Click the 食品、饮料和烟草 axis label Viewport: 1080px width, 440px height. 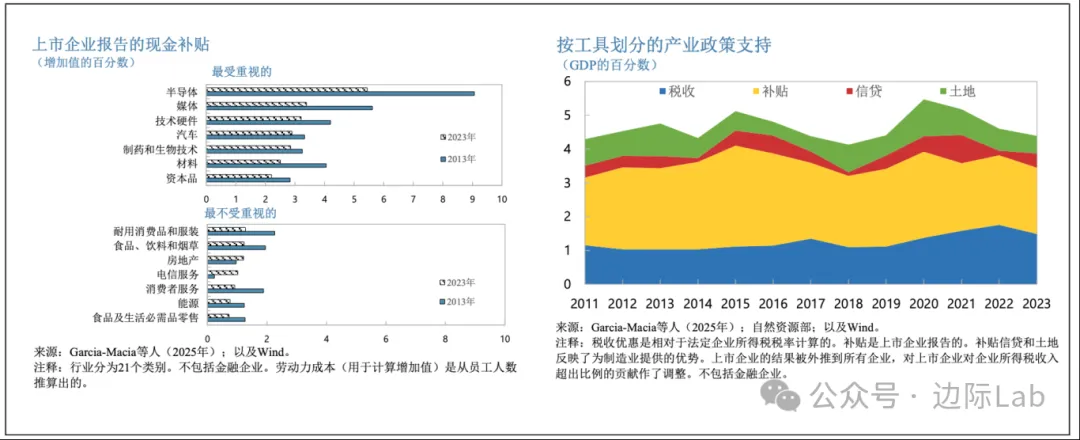coord(155,247)
